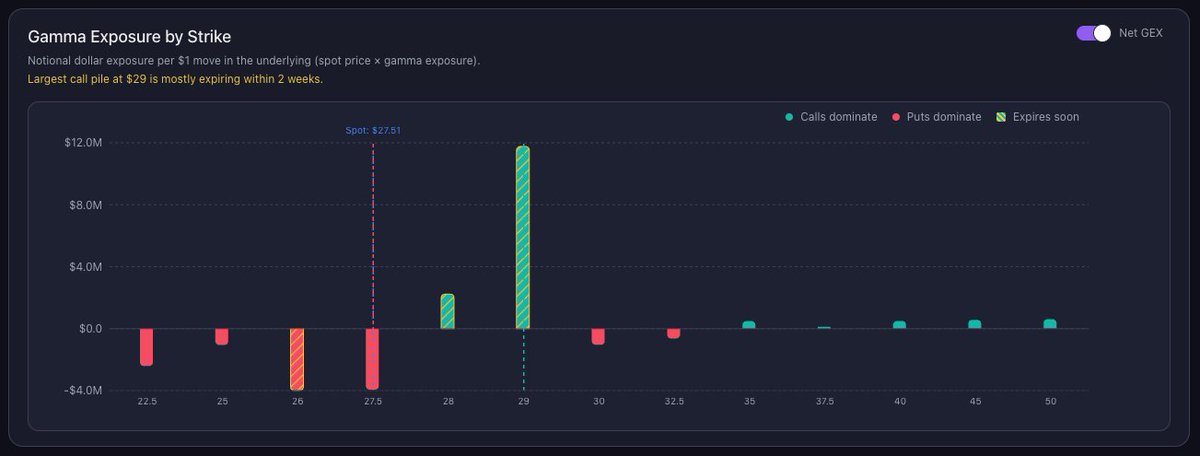
Task: Click the 29 strike axis label
Action: click(x=523, y=402)
